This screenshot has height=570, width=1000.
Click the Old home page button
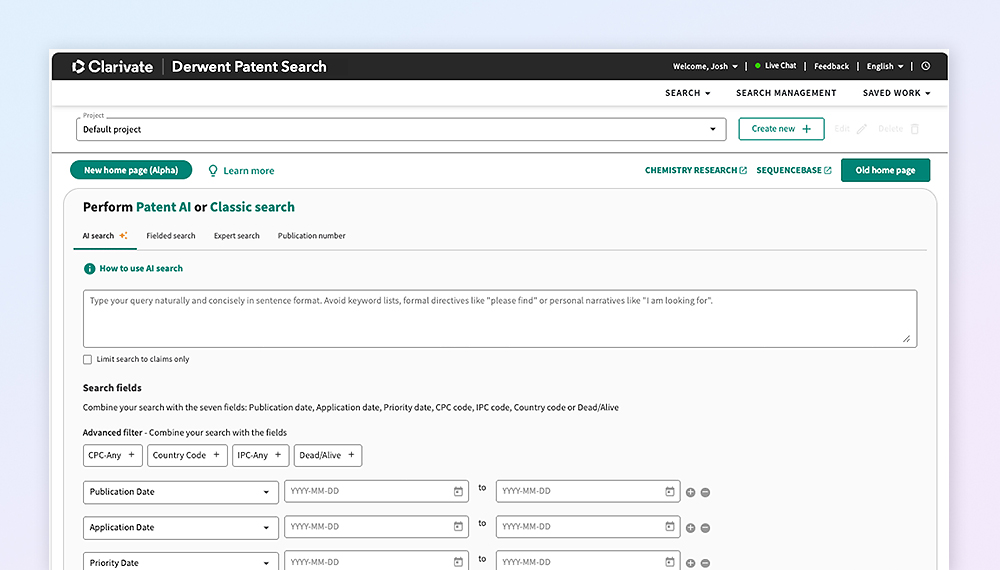pyautogui.click(x=884, y=171)
